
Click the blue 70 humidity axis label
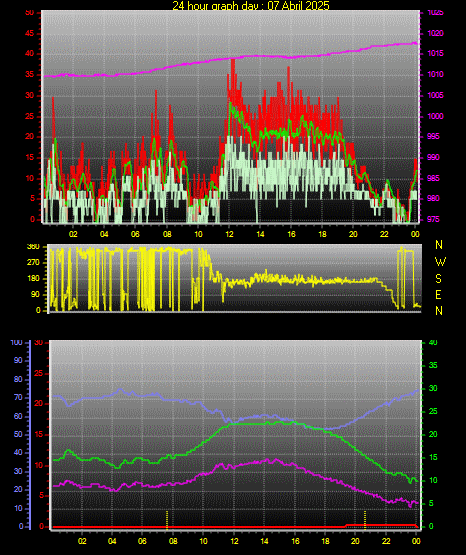[18, 397]
